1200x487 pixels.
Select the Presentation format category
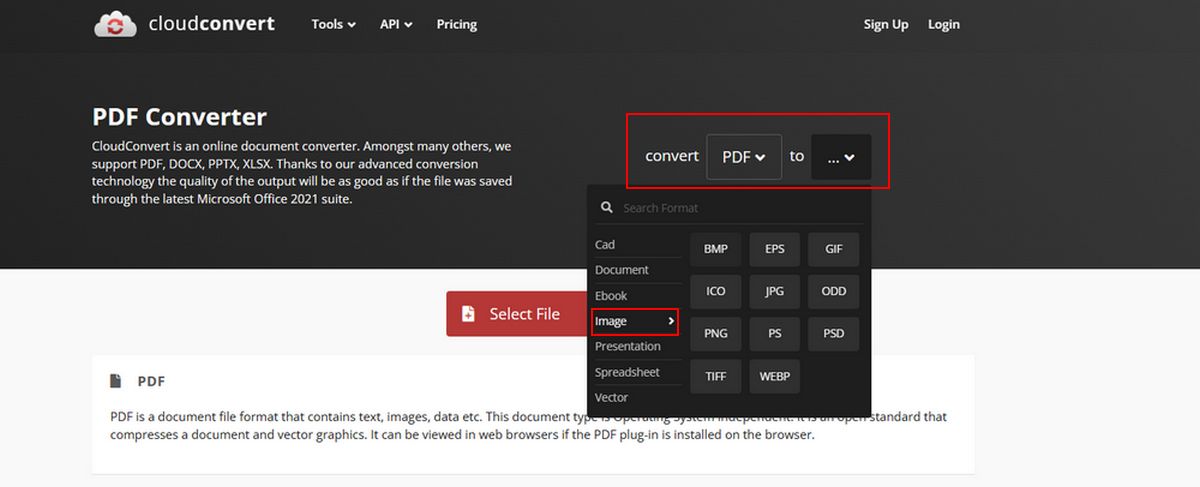638,346
